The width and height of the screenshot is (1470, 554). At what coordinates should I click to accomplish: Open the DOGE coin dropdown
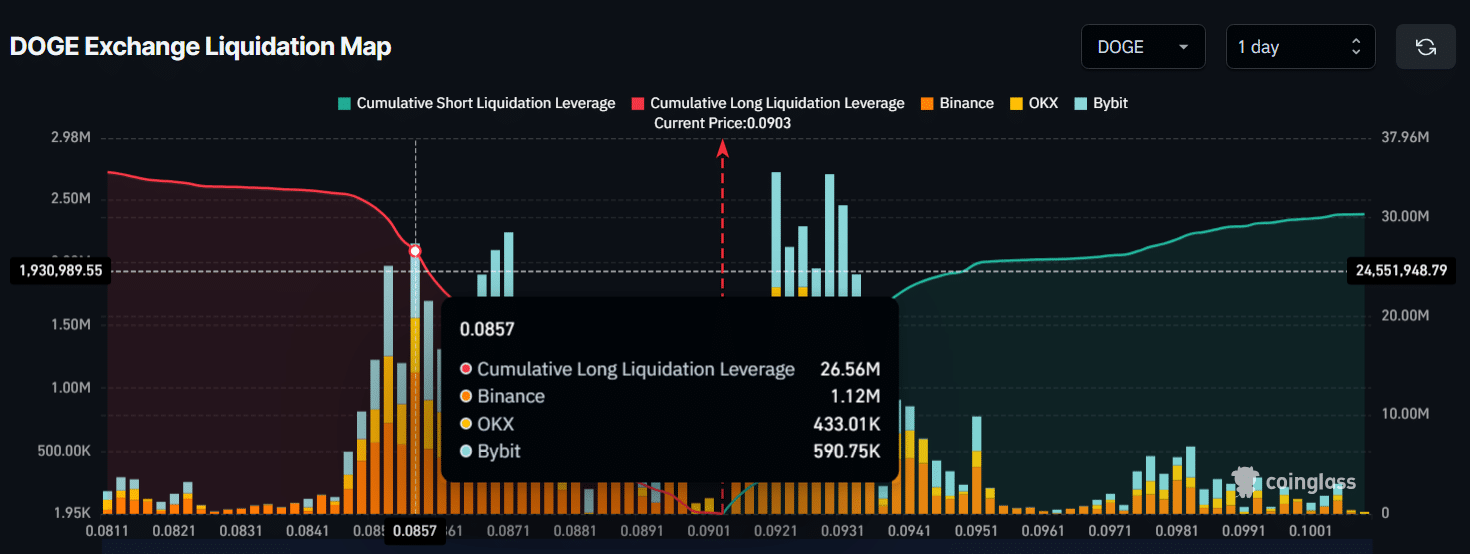1142,47
